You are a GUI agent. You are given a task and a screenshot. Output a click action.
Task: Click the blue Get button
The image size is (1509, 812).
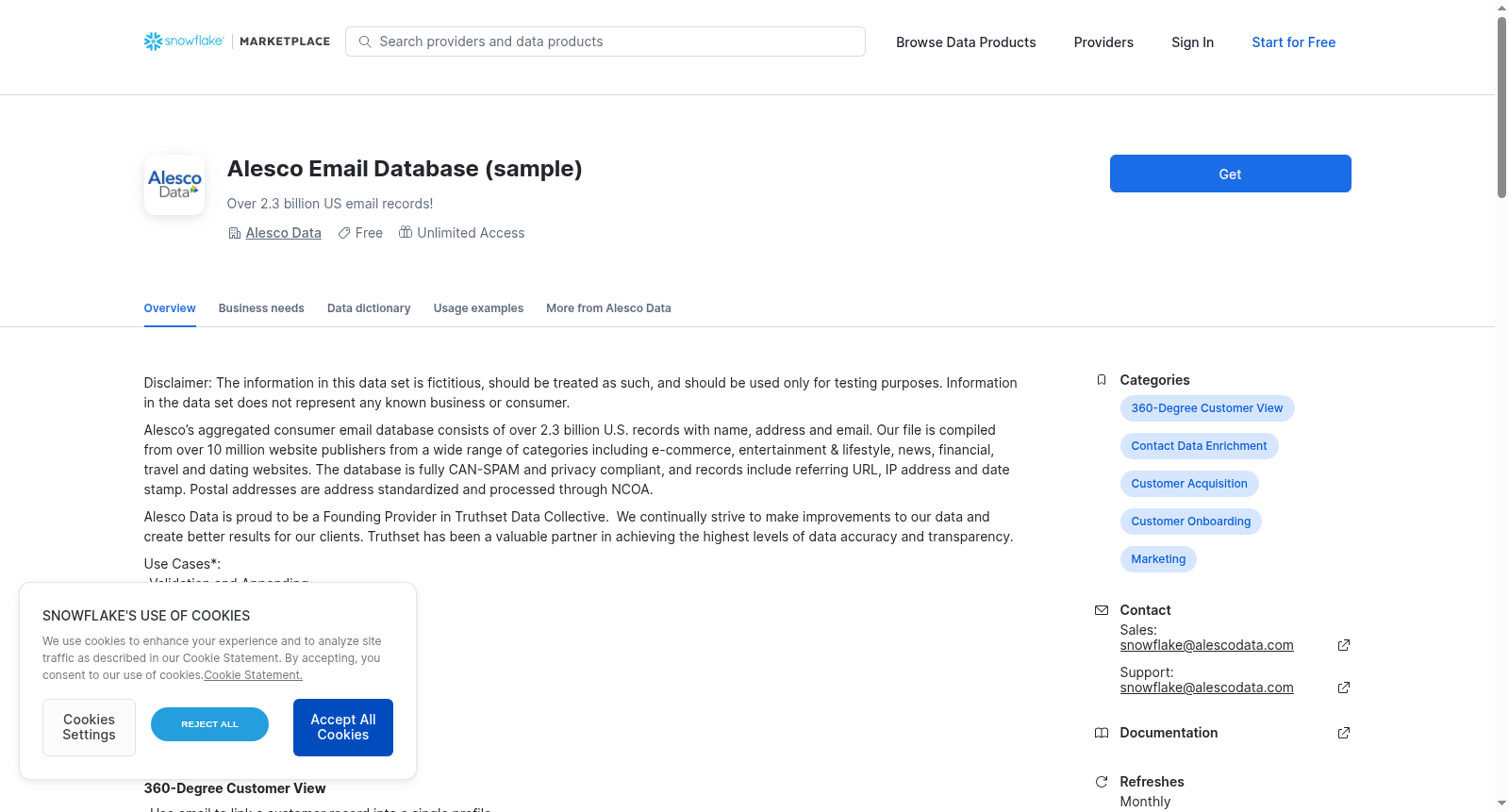coord(1230,174)
